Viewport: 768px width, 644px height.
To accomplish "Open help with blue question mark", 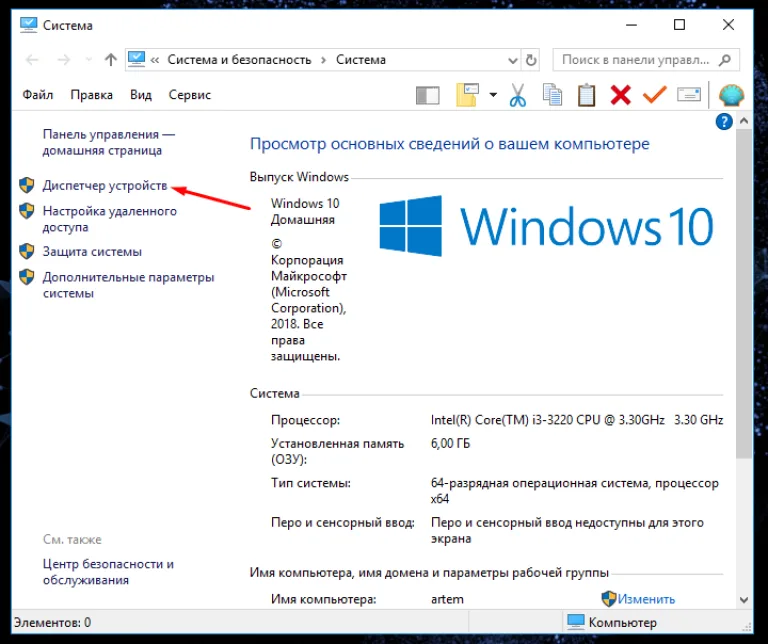I will [x=724, y=121].
